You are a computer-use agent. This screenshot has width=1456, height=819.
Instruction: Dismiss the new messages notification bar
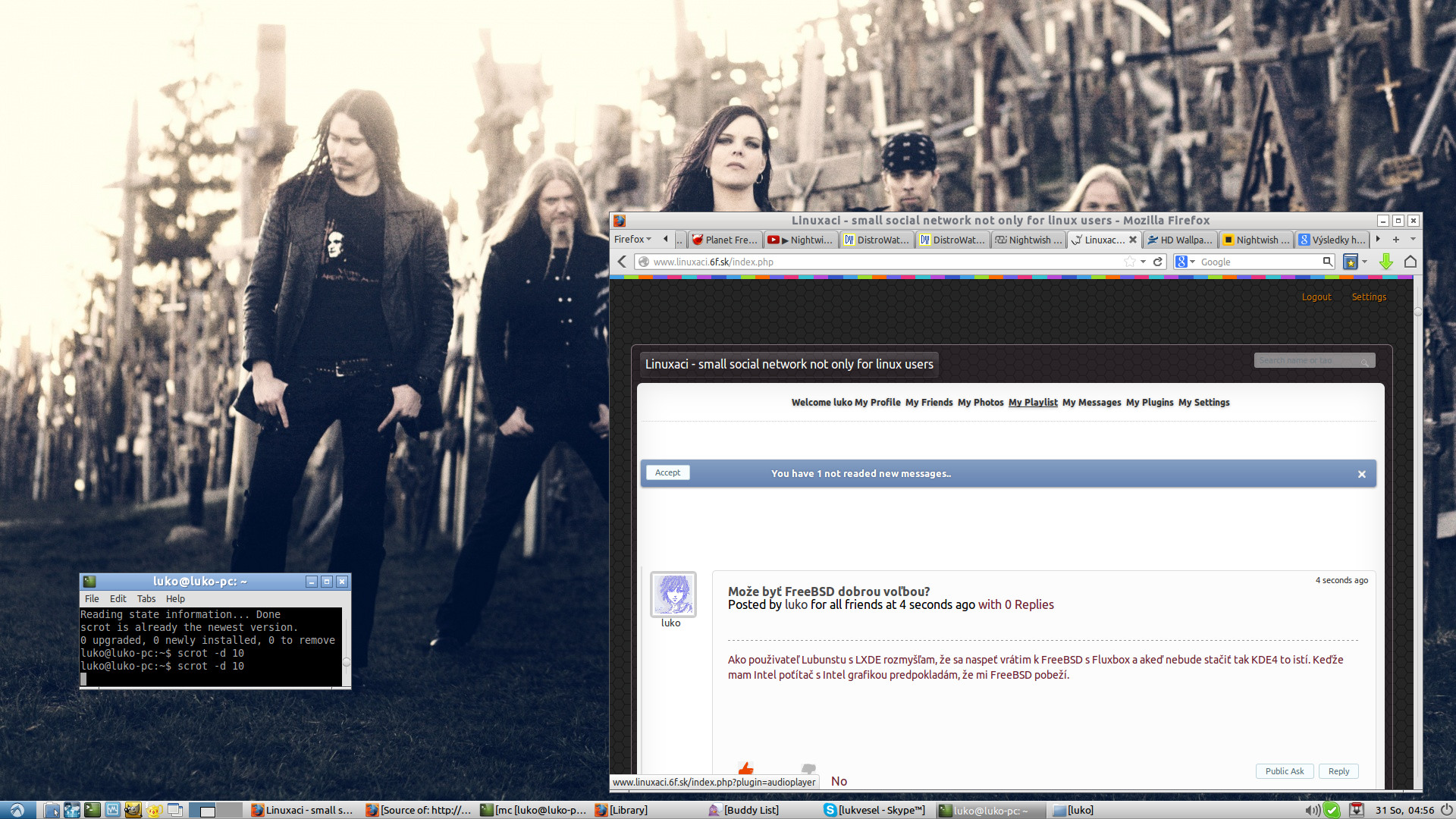click(x=1362, y=474)
